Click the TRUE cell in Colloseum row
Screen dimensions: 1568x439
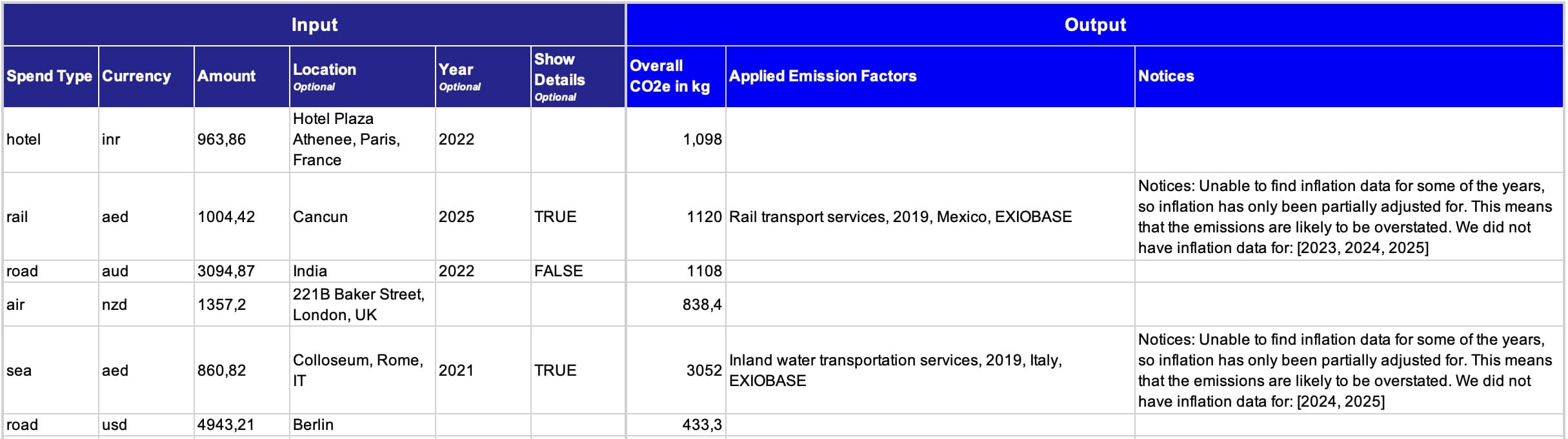click(x=578, y=370)
